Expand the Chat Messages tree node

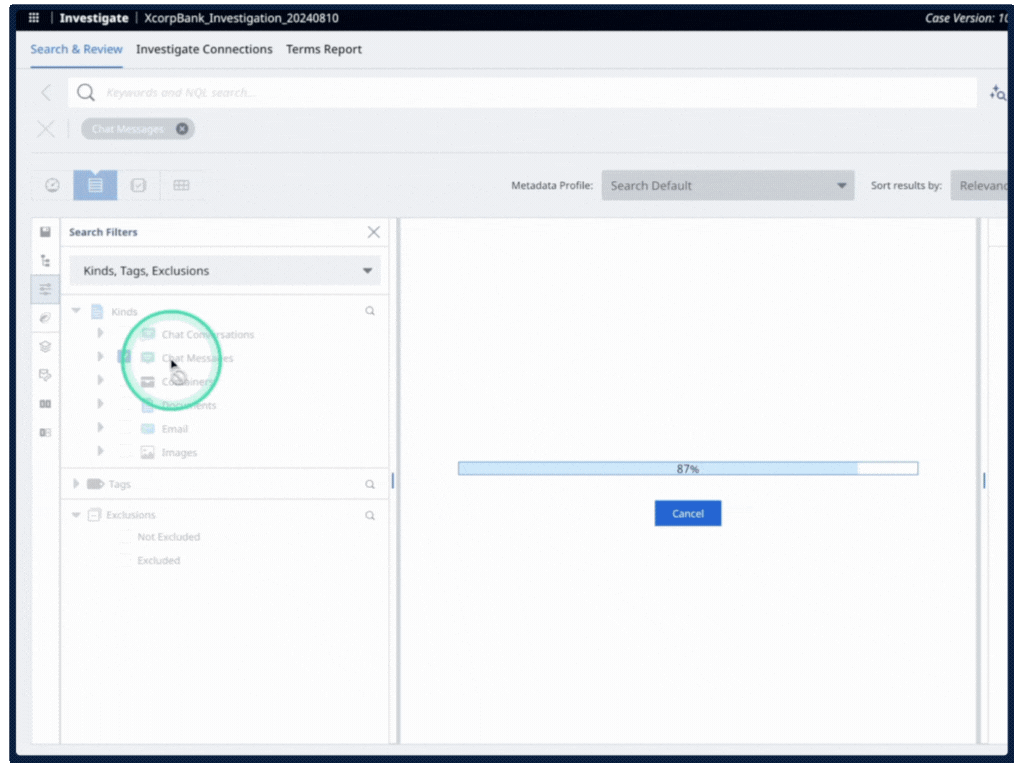tap(100, 357)
